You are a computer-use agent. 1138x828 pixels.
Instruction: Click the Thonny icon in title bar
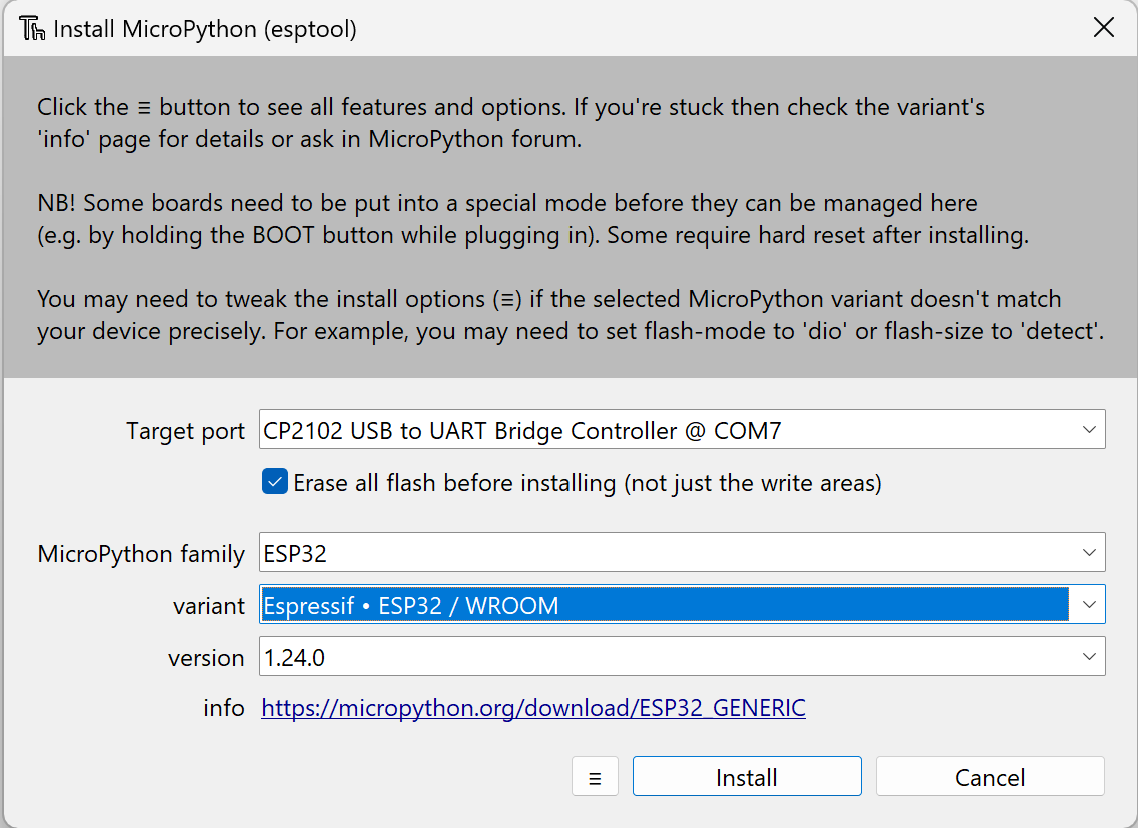pos(32,28)
